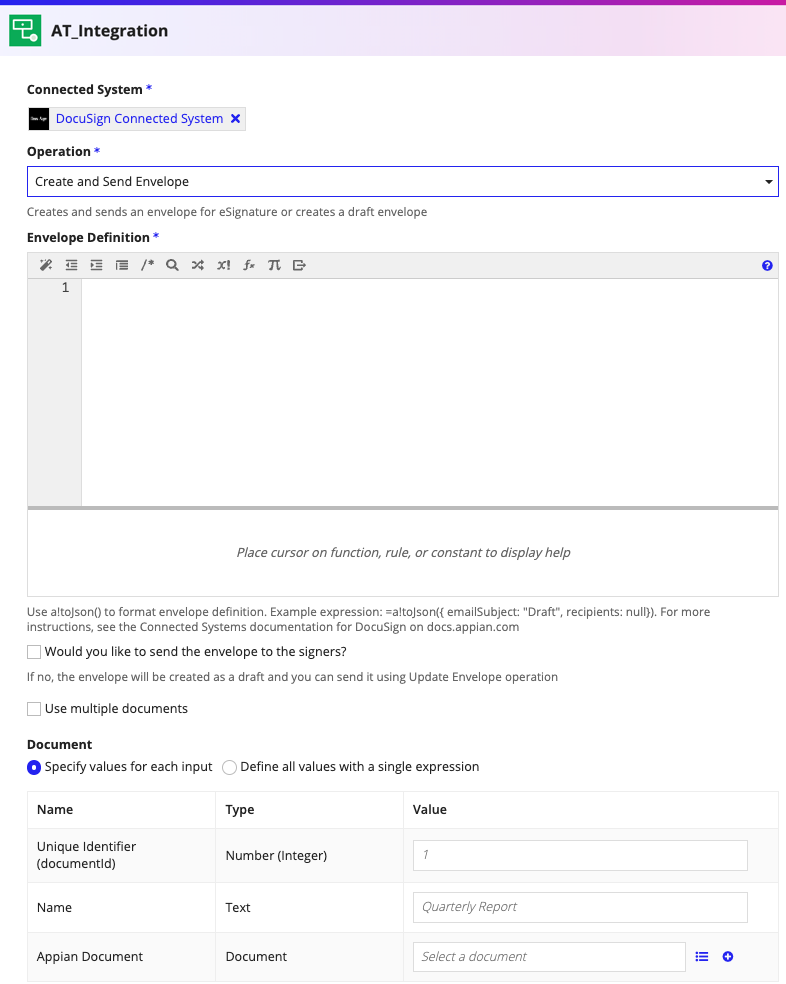Click the magic wand format expression icon
The height and width of the screenshot is (984, 786).
tap(46, 265)
